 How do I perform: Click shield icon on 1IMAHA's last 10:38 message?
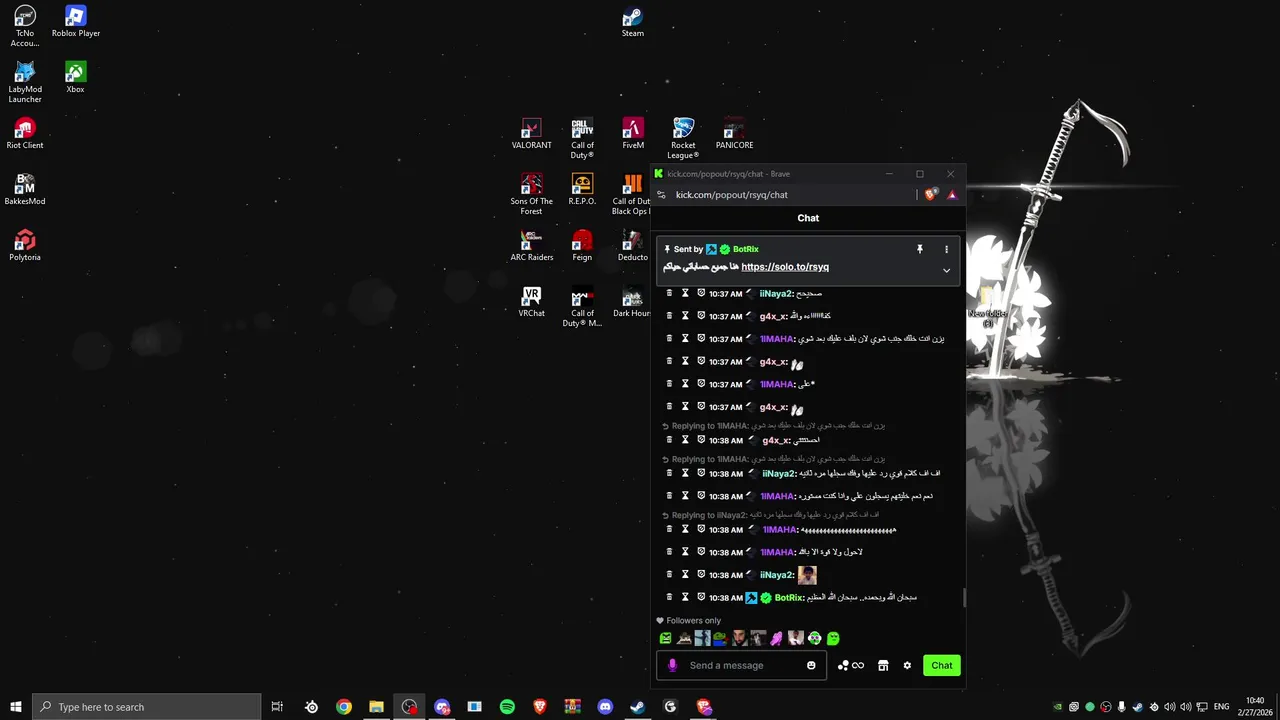coord(701,551)
